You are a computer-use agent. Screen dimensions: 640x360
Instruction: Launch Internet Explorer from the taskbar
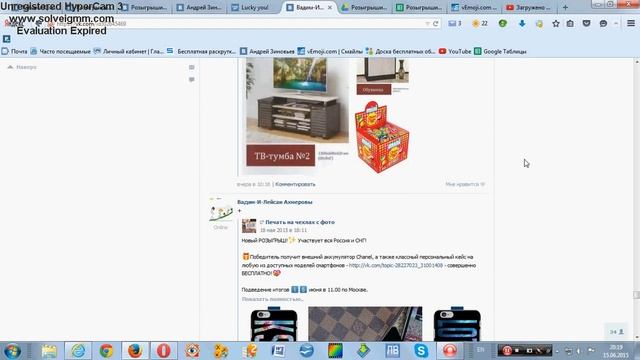pyautogui.click(x=78, y=351)
